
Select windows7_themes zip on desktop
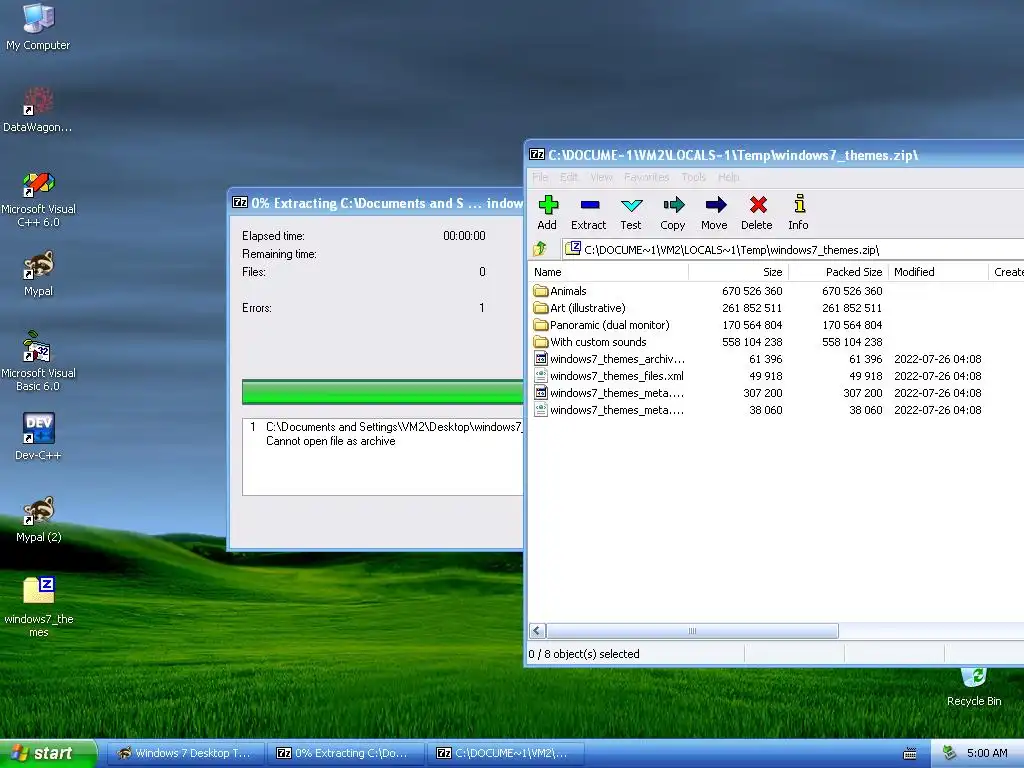tap(38, 606)
